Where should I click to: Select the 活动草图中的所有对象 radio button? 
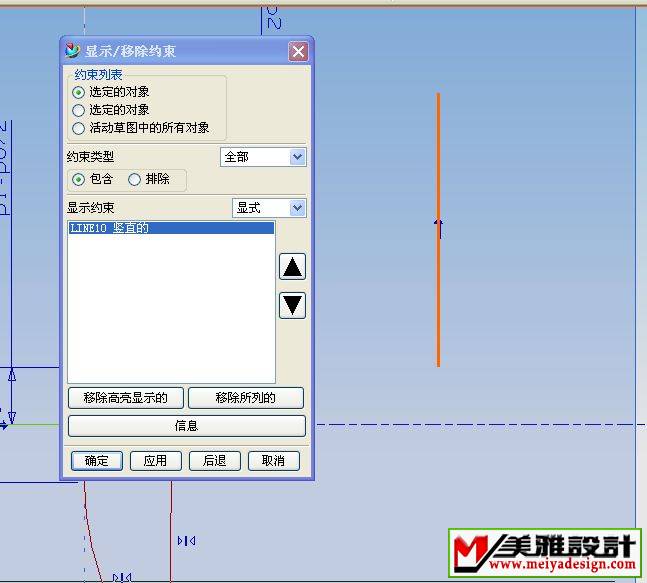pos(79,128)
